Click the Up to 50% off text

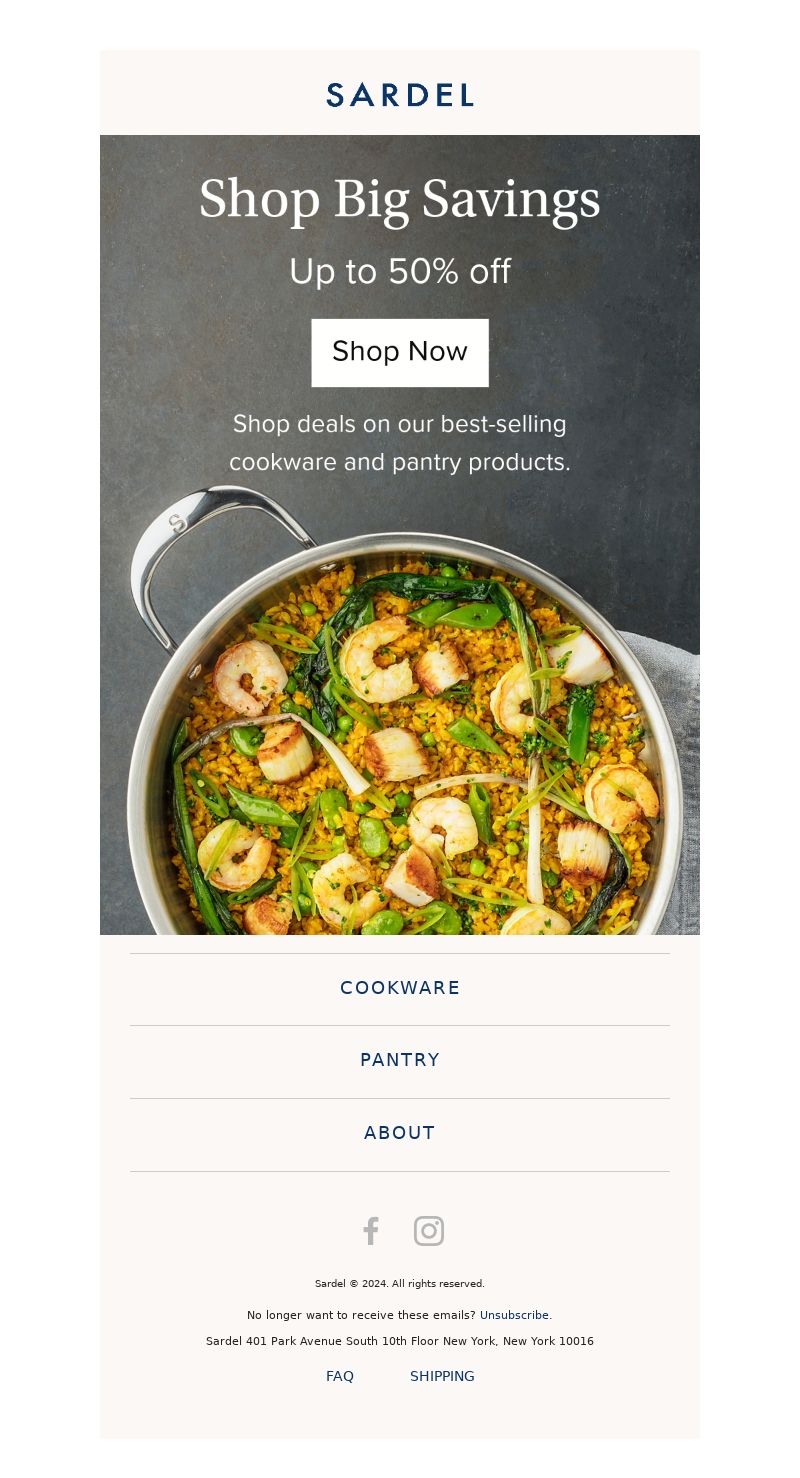click(x=400, y=272)
